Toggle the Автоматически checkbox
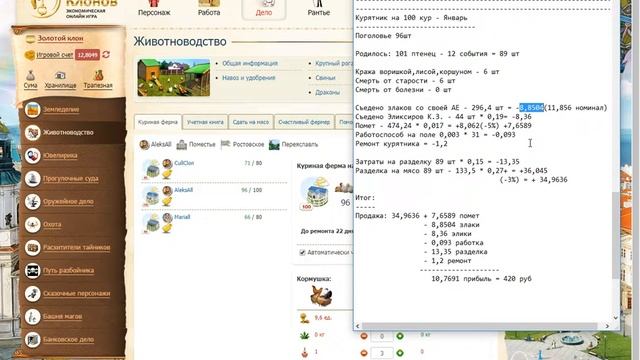Screen dimensions: 640x360 click(302, 253)
